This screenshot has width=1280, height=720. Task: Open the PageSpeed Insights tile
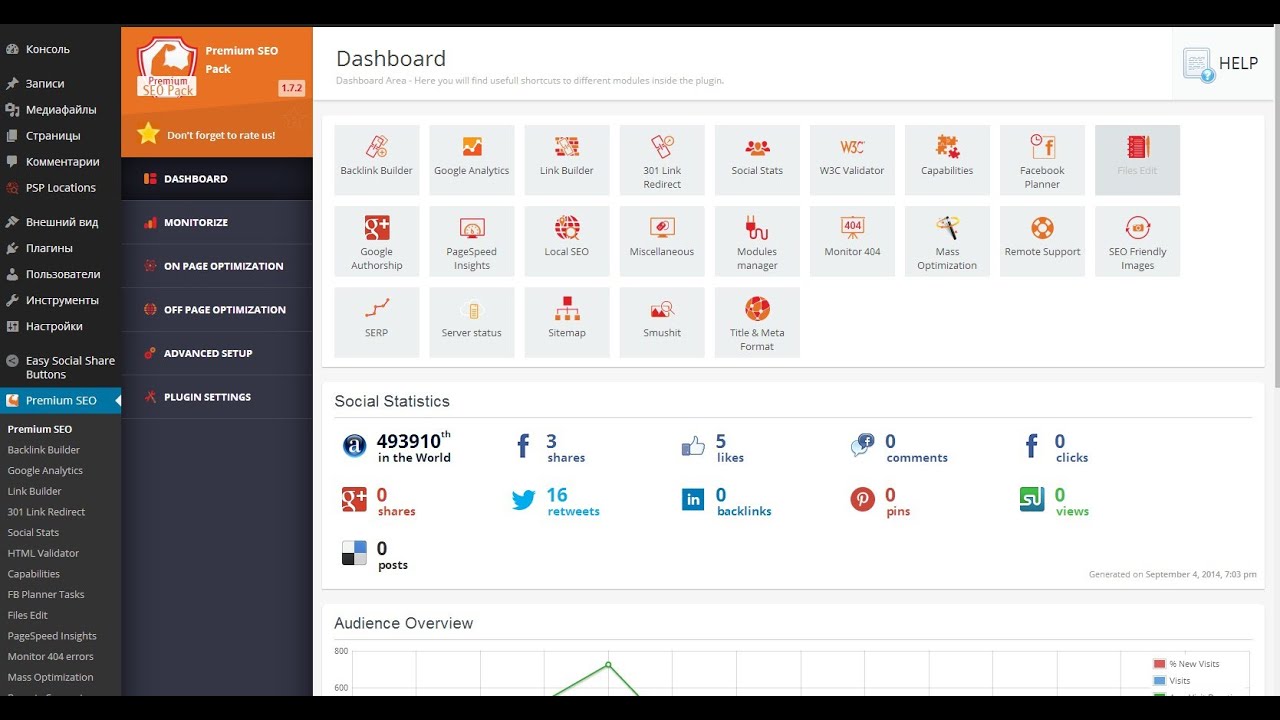tap(472, 241)
